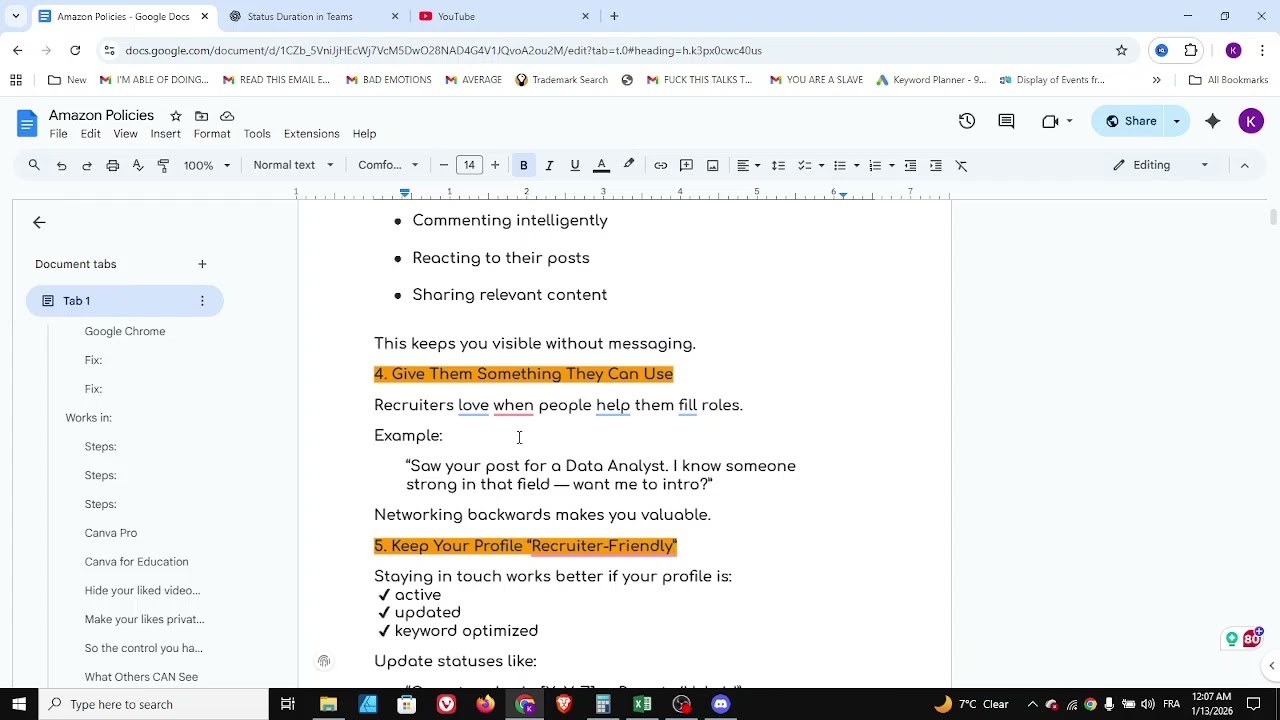Open the font family dropdown
1280x720 pixels.
(x=388, y=165)
